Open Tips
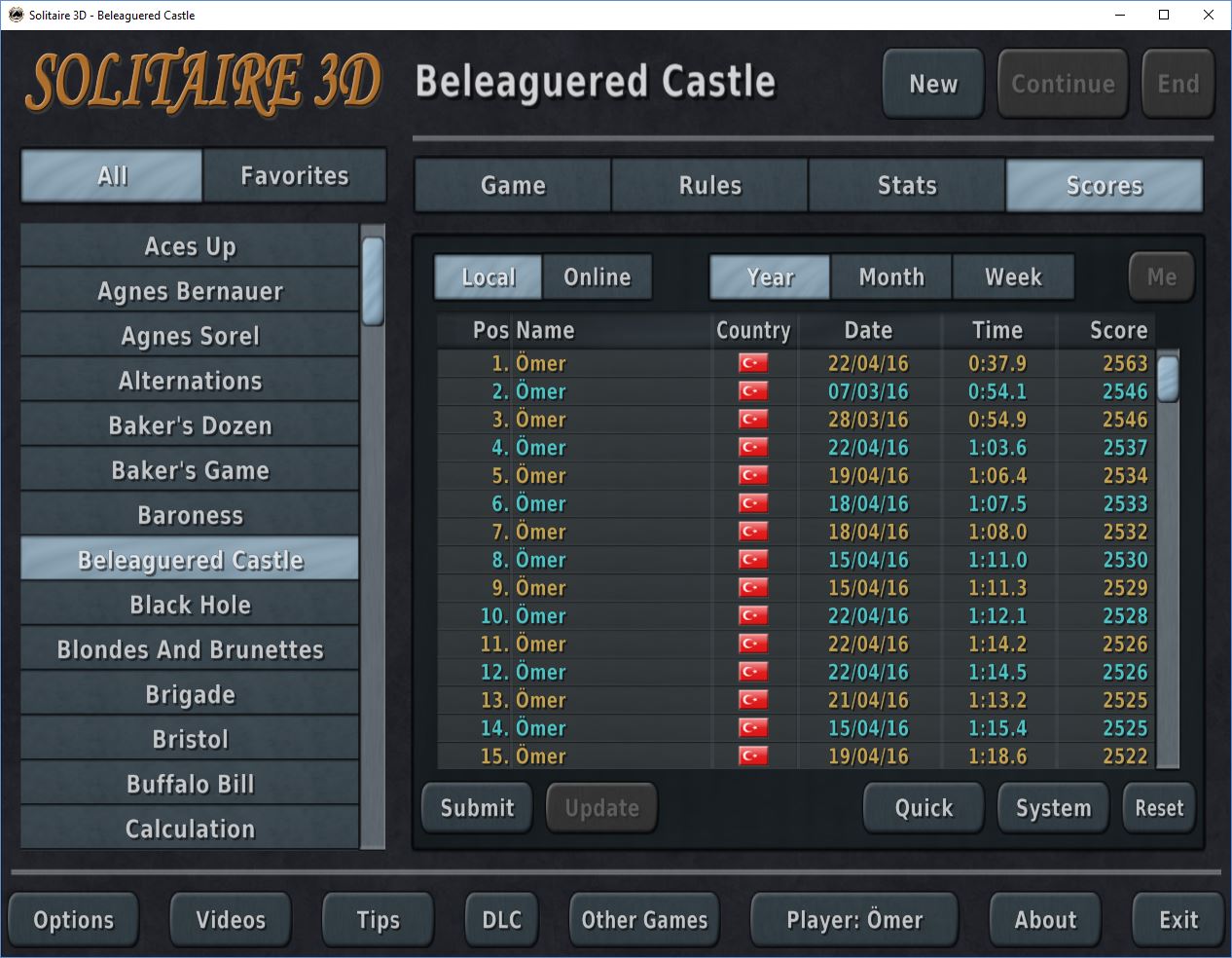 pyautogui.click(x=378, y=920)
